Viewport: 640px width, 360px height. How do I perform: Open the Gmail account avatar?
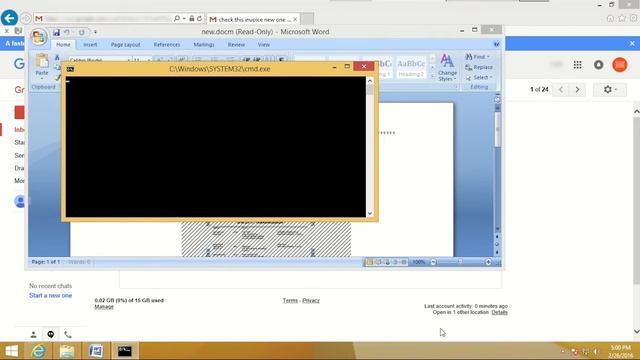[x=620, y=64]
